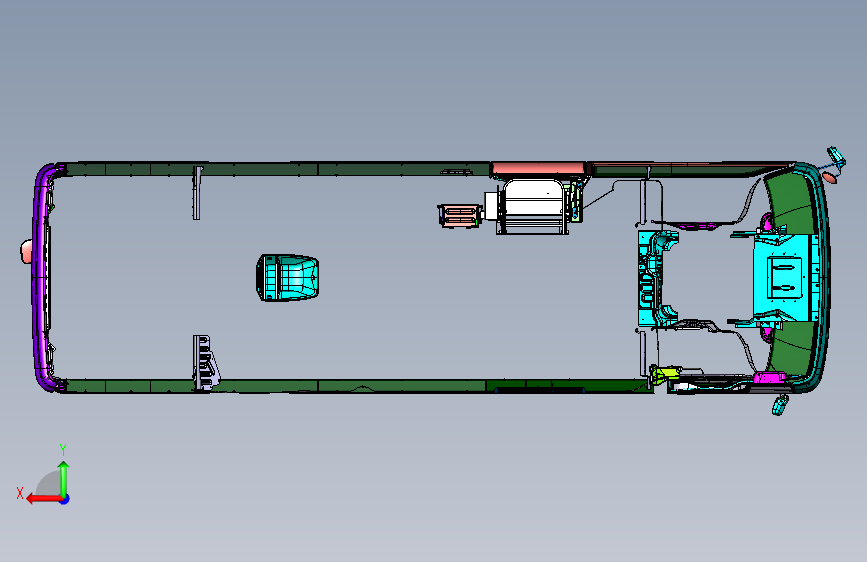Select the grey bracket on the lower wall
Image resolution: width=867 pixels, height=562 pixels.
(206, 362)
